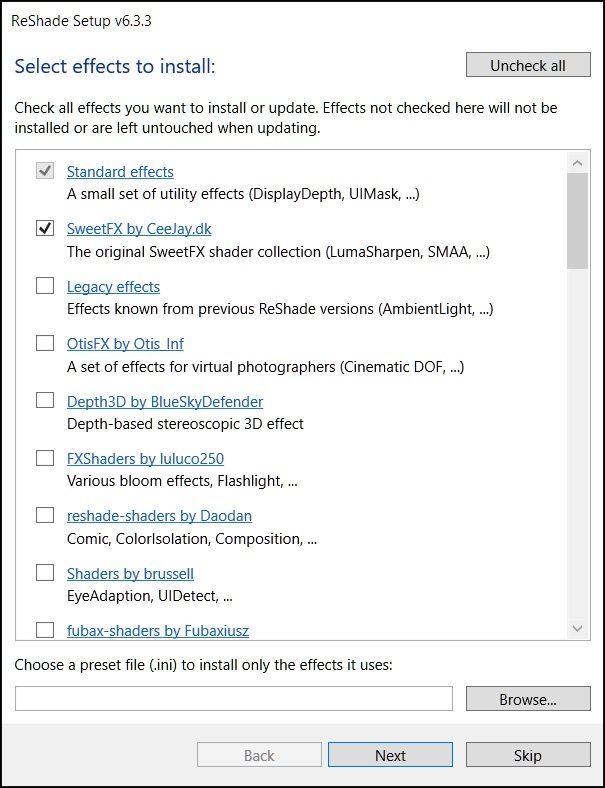Visit the OtisFX by Otis_Inf link
The image size is (605, 788).
point(125,344)
